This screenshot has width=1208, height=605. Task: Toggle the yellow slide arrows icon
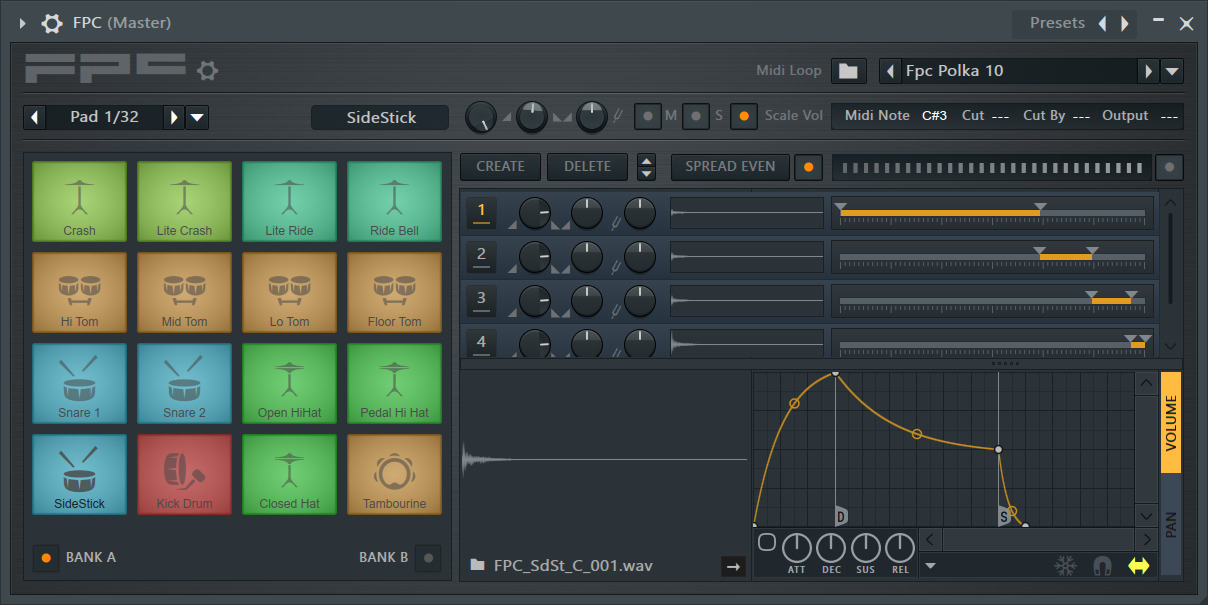[1139, 566]
